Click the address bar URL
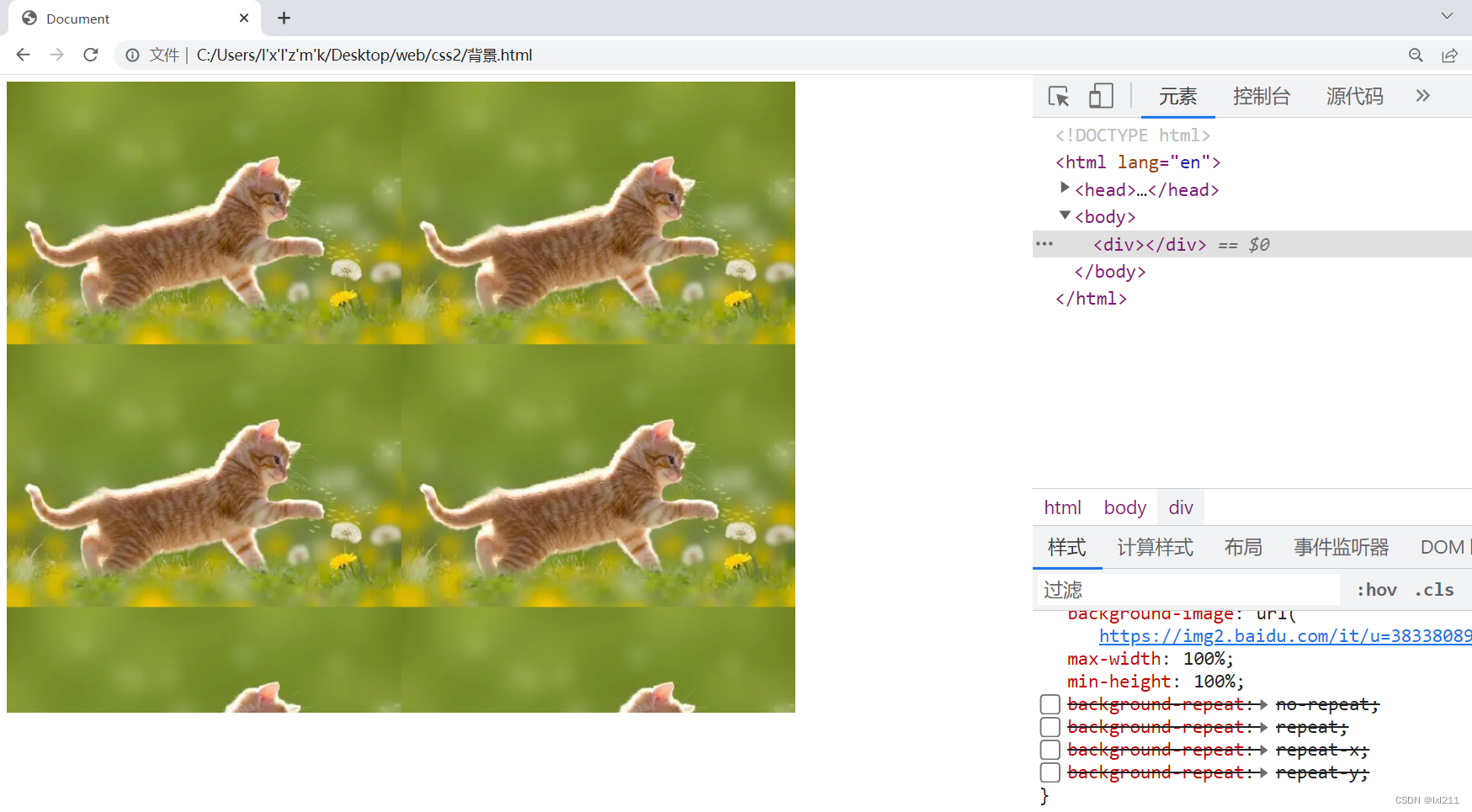 click(x=364, y=55)
